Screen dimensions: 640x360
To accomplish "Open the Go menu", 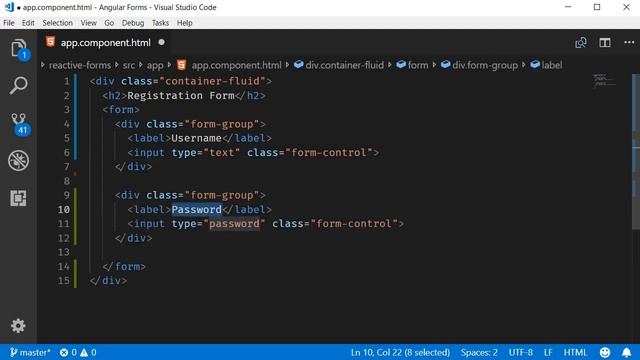I will (109, 23).
